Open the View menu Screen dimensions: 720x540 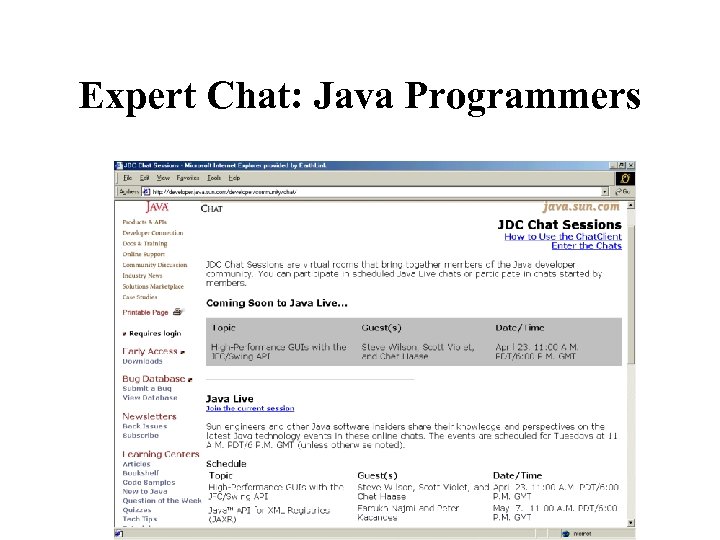[163, 178]
